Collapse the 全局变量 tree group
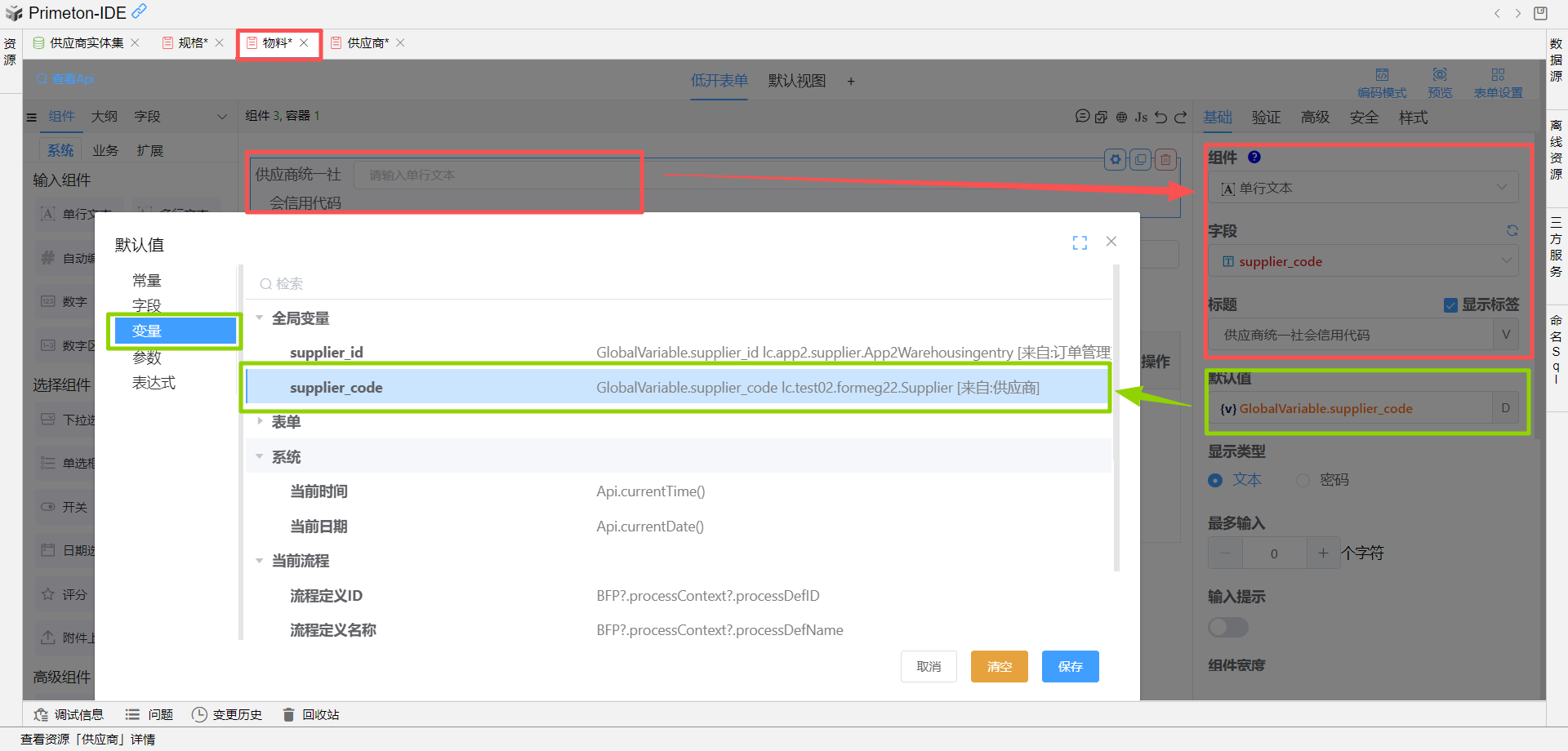The height and width of the screenshot is (751, 1568). 260,318
